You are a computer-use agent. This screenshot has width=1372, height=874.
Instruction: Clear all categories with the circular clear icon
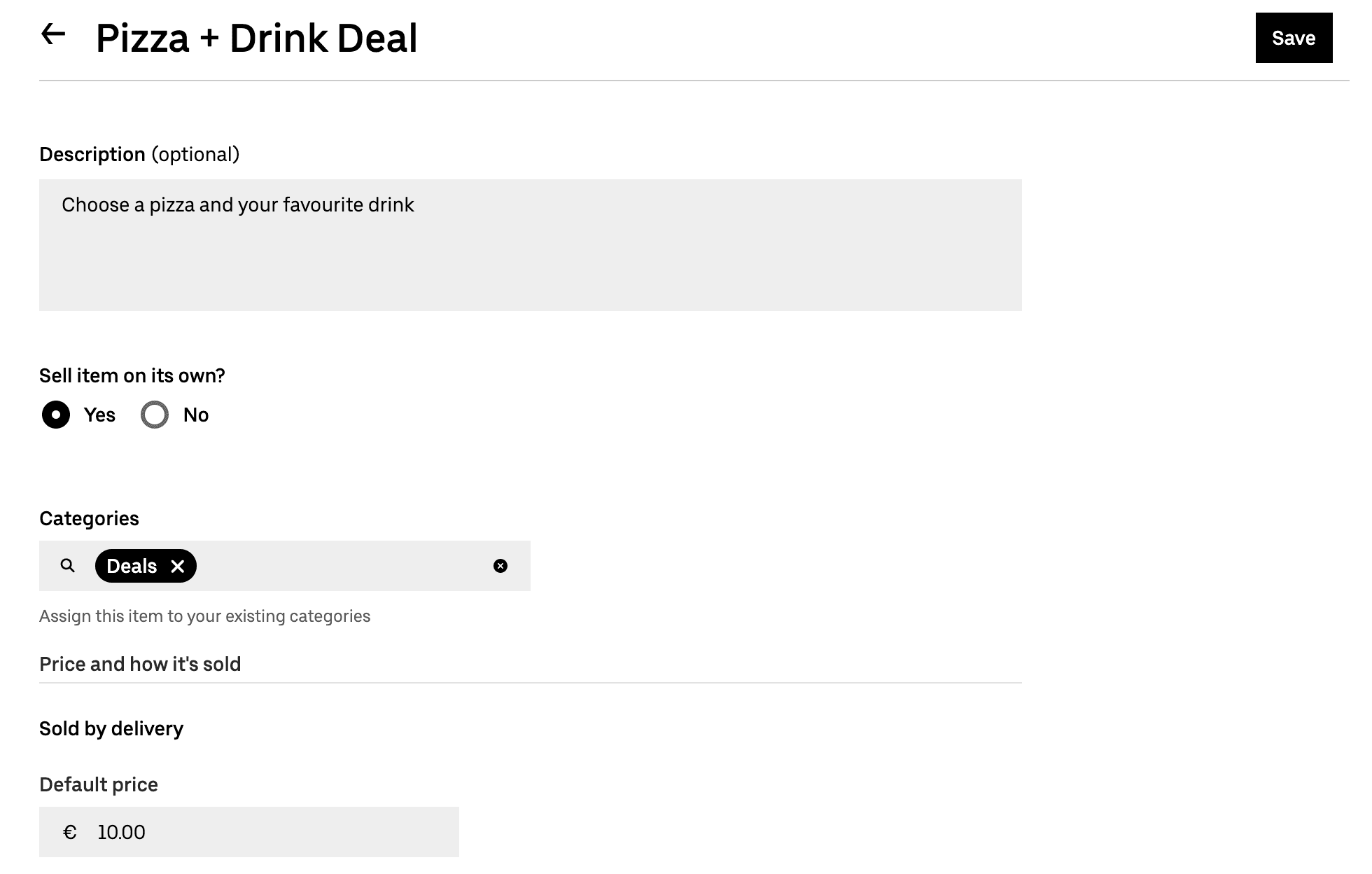pyautogui.click(x=500, y=565)
